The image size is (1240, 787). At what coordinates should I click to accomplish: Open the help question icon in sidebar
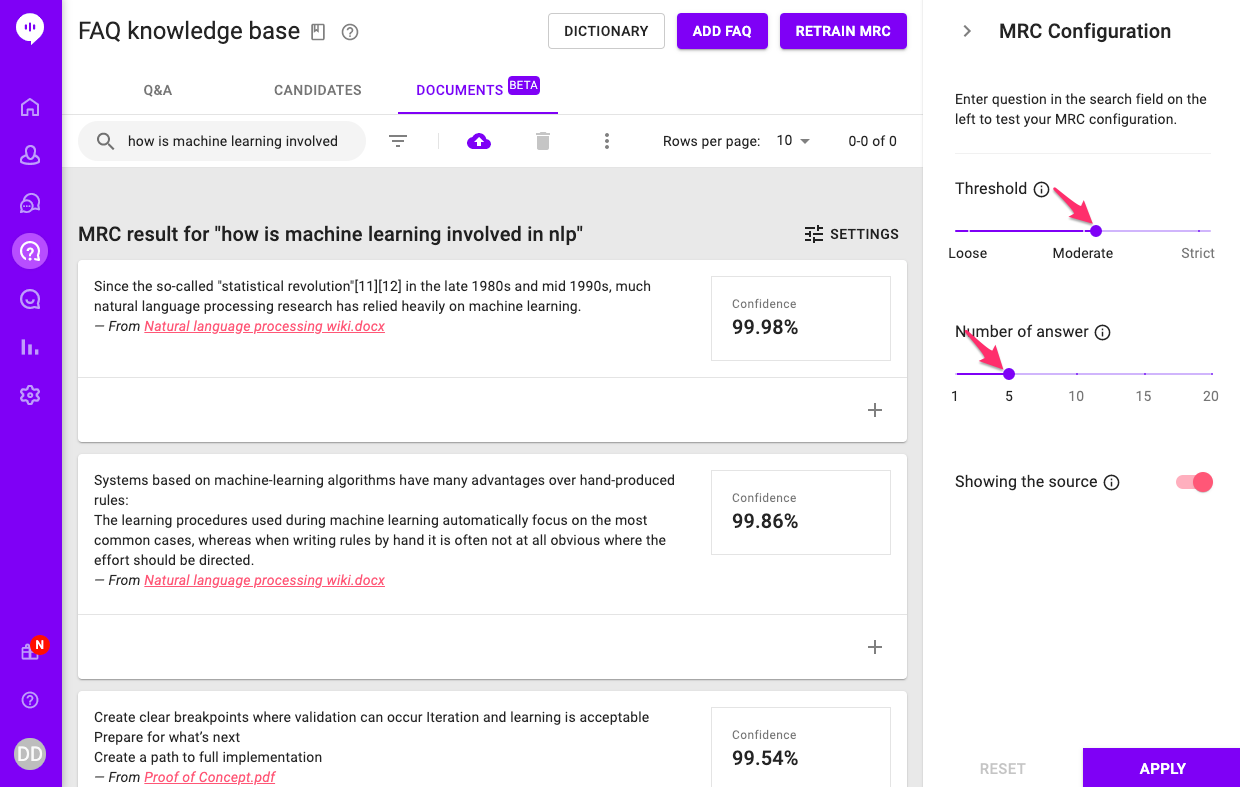point(30,700)
